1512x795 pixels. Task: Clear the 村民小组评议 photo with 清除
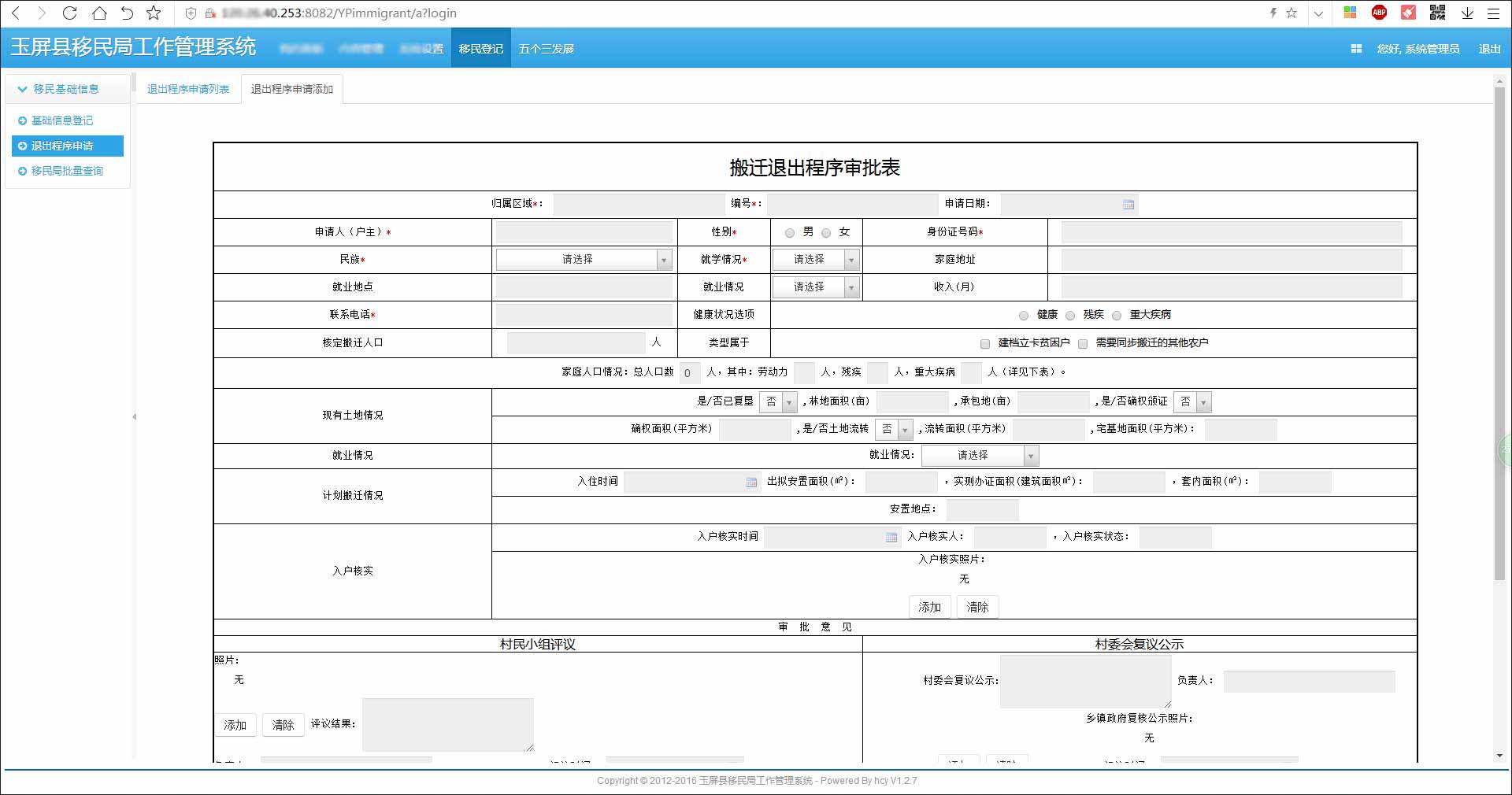point(283,725)
